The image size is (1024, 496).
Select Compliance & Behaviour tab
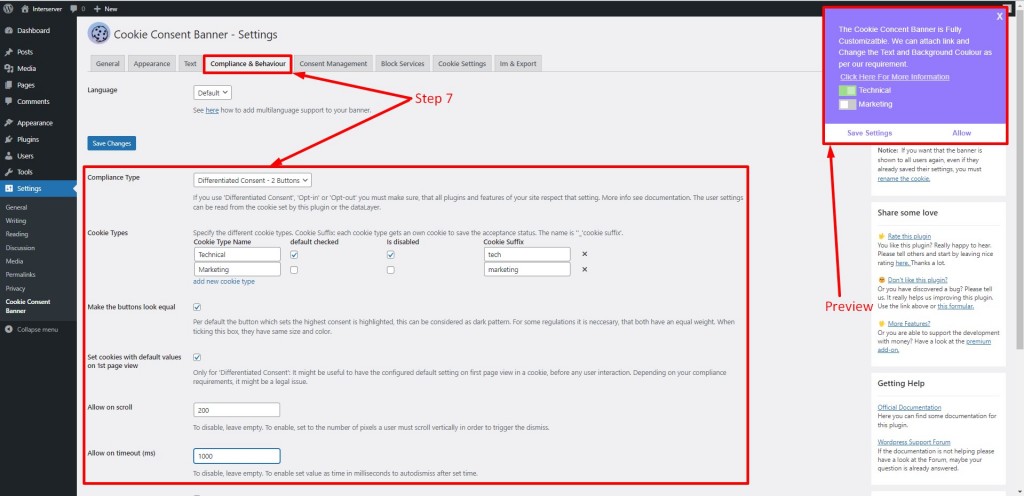point(248,64)
